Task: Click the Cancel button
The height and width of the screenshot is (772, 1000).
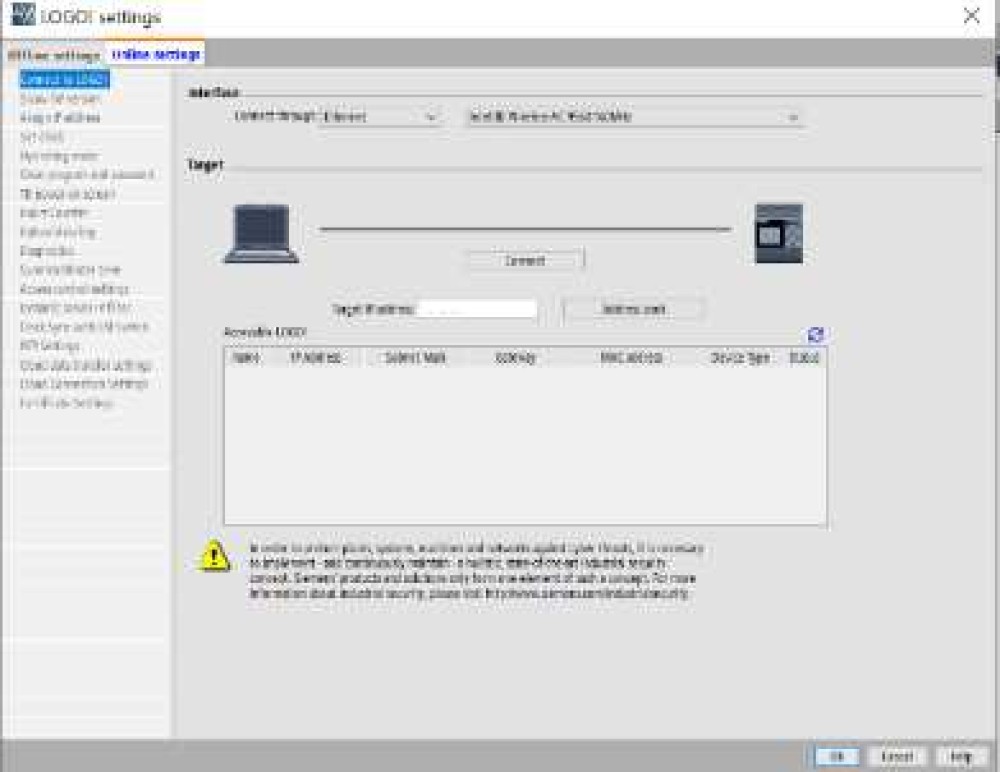Action: [897, 757]
